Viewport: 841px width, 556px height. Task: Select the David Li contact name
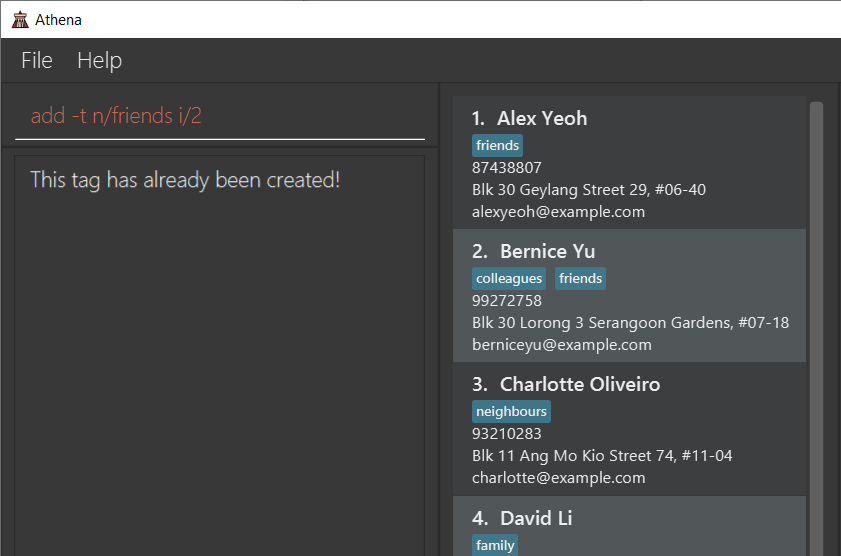[x=536, y=518]
